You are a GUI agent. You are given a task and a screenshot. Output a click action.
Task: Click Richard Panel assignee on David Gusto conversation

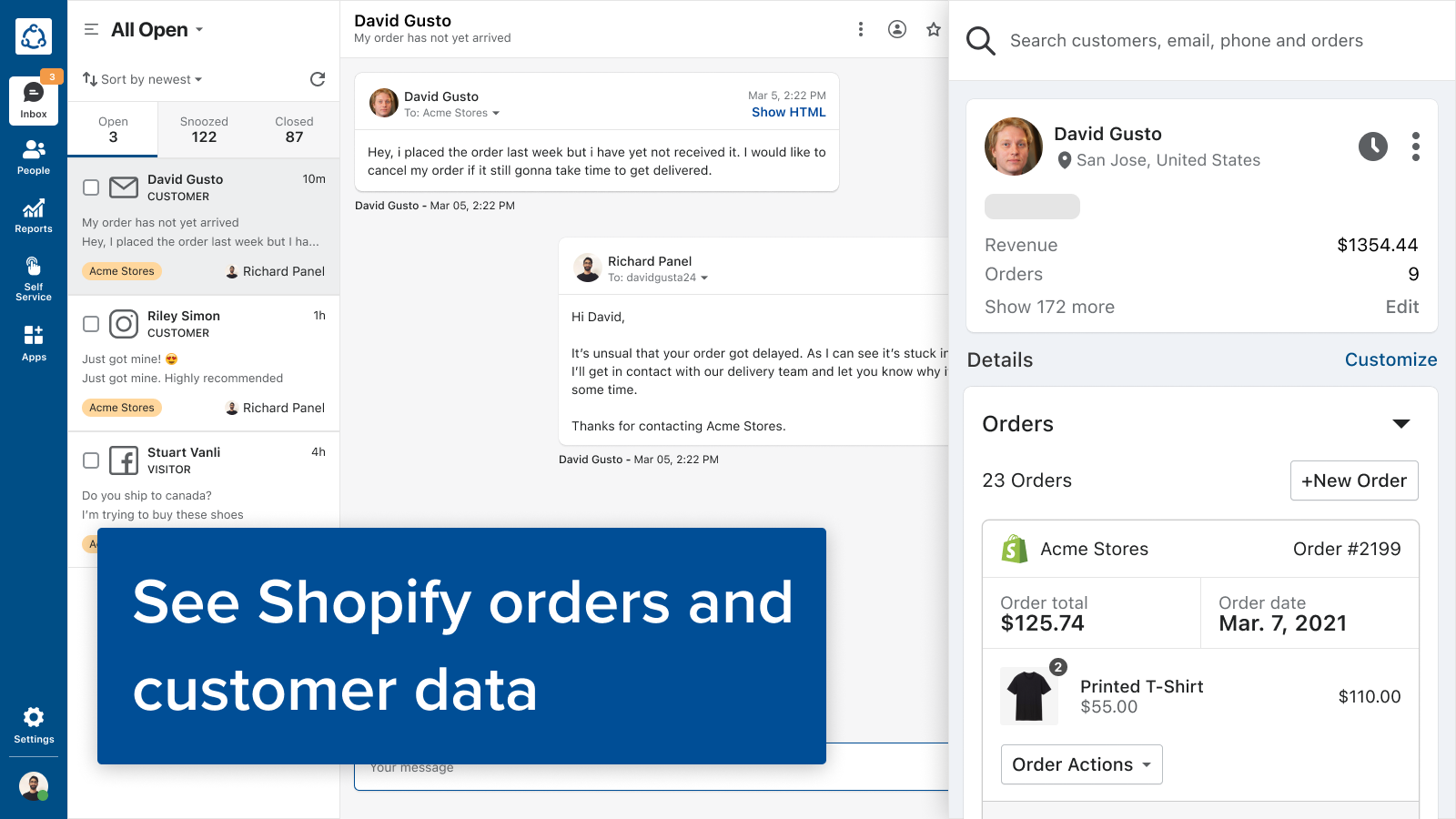[276, 271]
